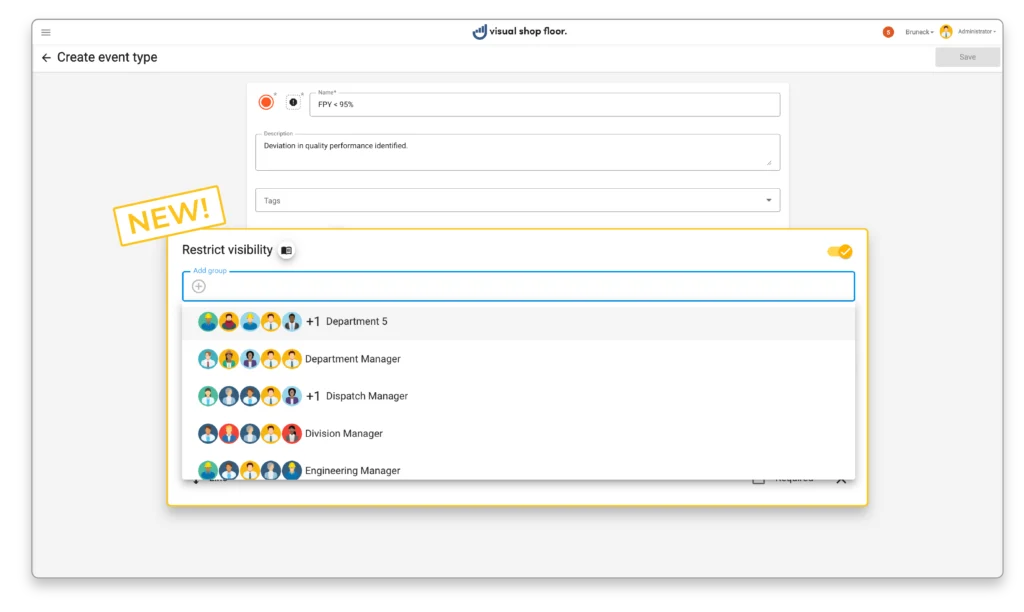This screenshot has height=612, width=1024.
Task: Choose the event type icon picker
Action: click(293, 102)
